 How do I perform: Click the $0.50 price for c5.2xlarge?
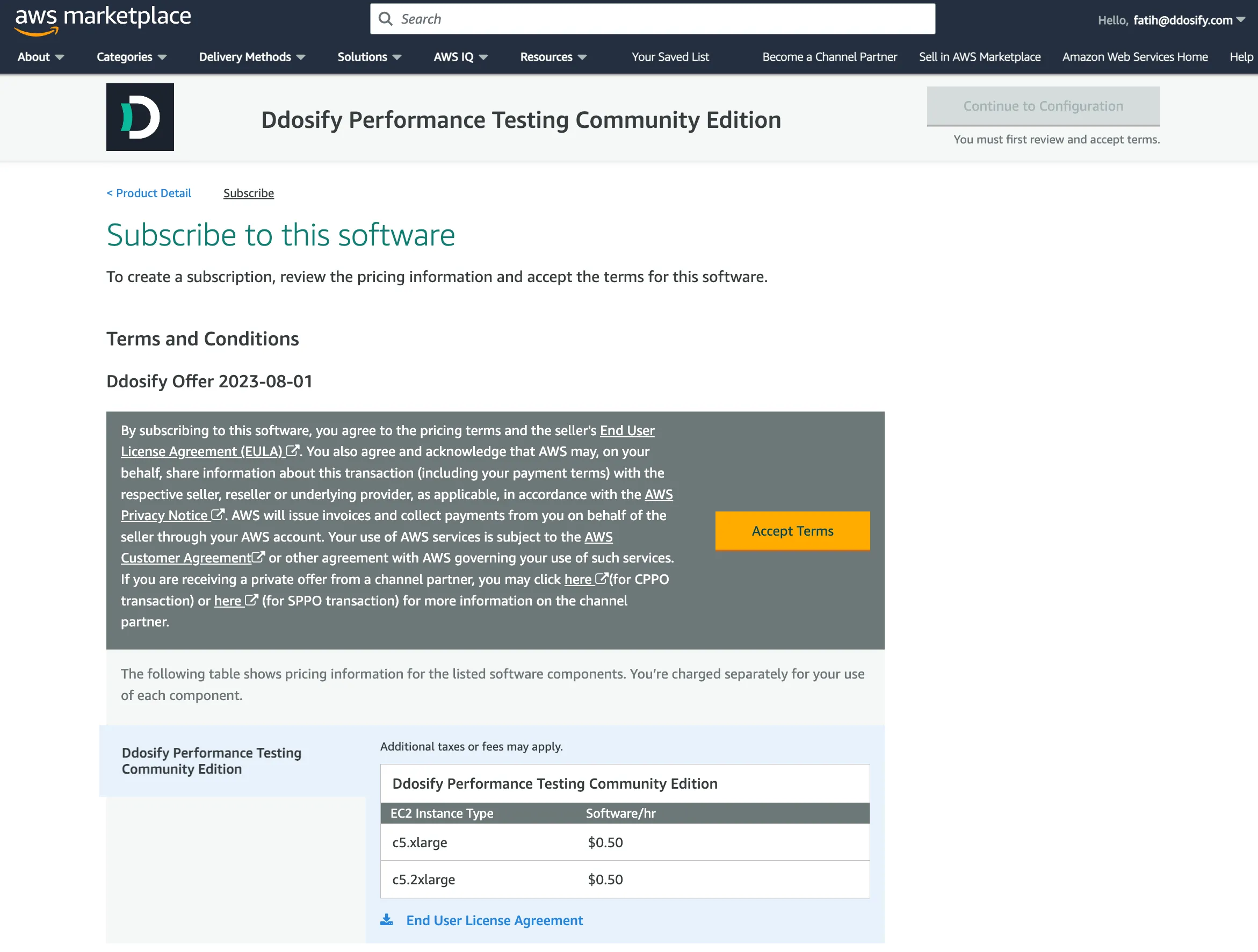605,879
